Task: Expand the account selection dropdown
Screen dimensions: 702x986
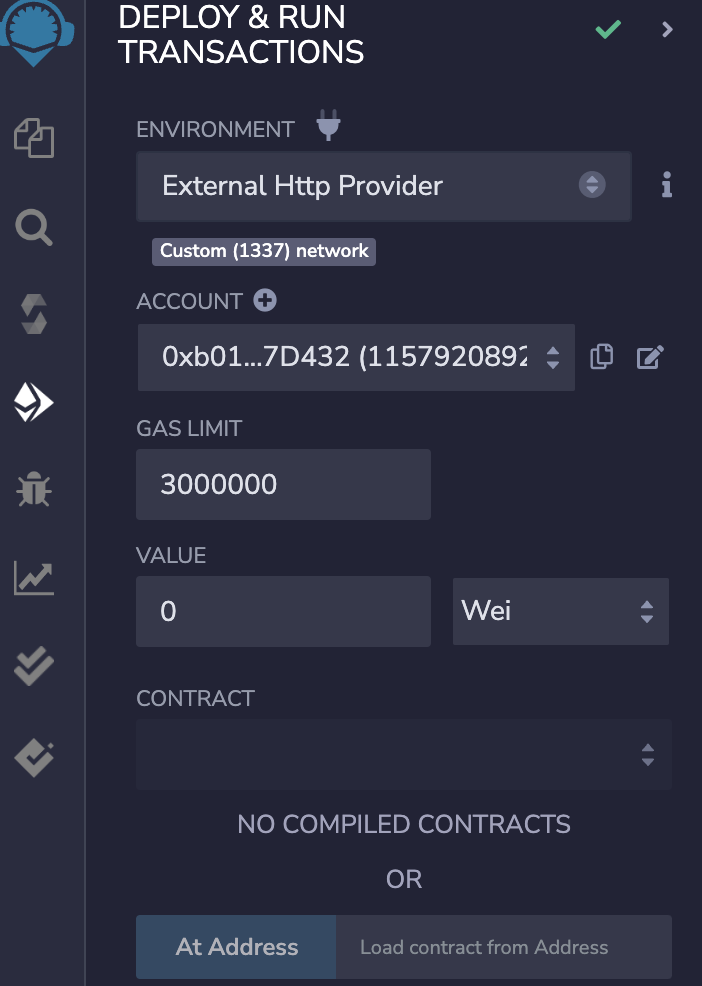Action: point(355,357)
